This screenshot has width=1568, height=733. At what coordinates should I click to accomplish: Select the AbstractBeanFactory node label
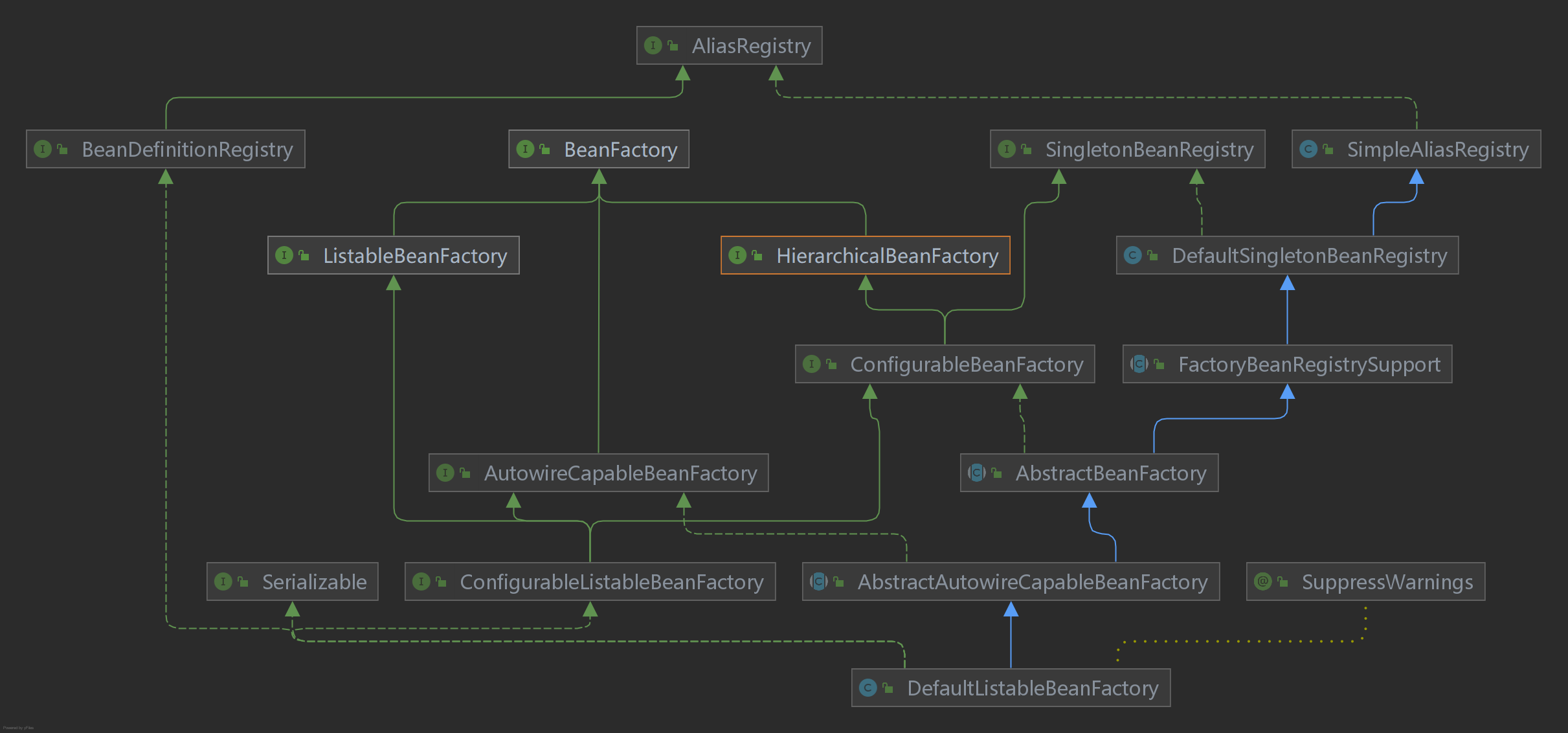1111,473
